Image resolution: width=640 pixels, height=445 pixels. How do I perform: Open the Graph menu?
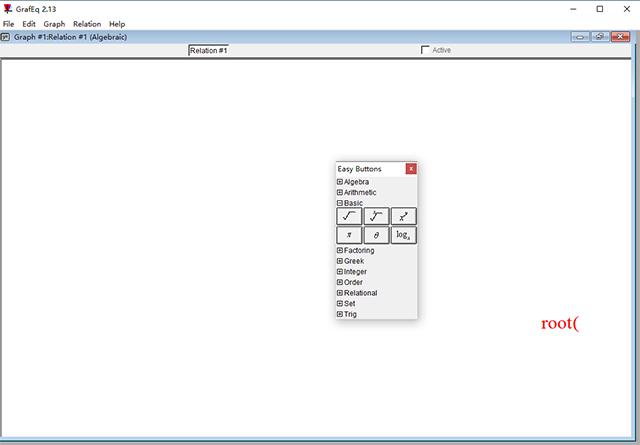(x=54, y=24)
